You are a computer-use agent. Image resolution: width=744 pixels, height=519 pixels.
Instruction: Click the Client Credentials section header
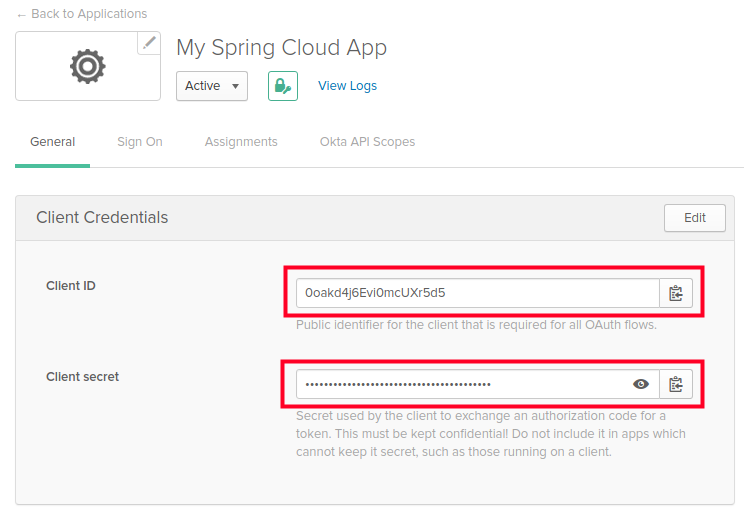click(x=102, y=218)
